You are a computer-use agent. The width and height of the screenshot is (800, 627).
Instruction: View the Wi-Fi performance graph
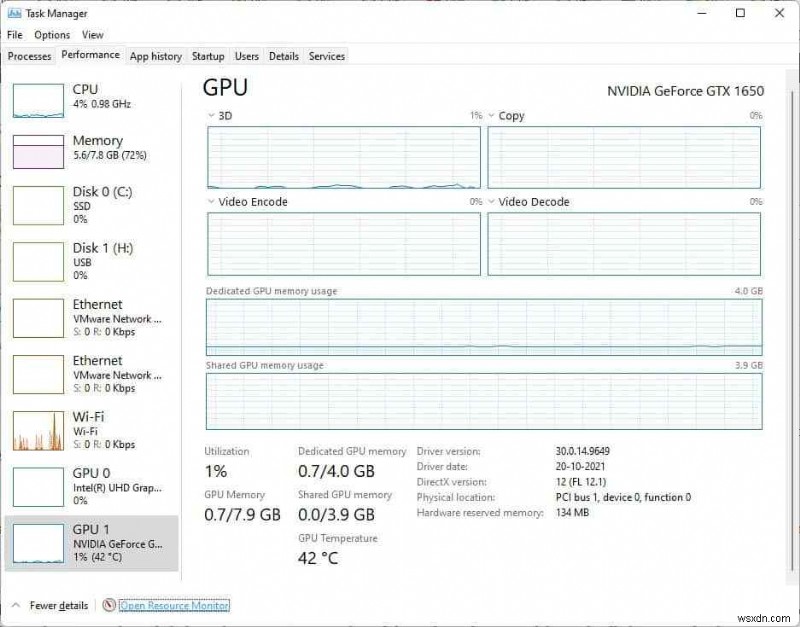coord(90,424)
